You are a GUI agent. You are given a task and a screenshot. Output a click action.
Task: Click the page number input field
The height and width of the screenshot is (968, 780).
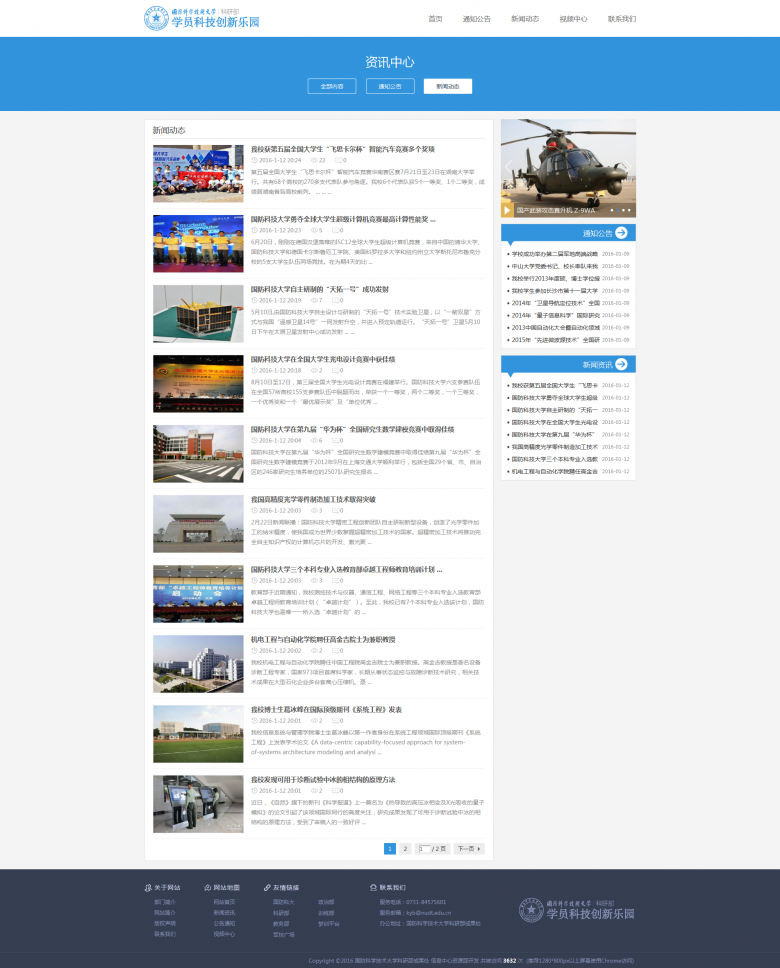click(x=423, y=848)
